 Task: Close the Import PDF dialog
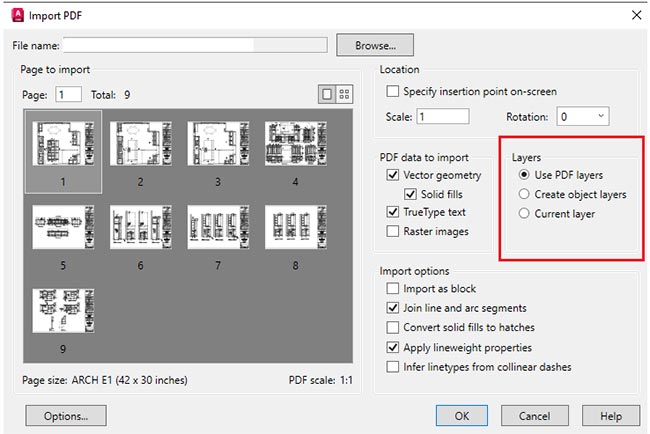point(634,14)
